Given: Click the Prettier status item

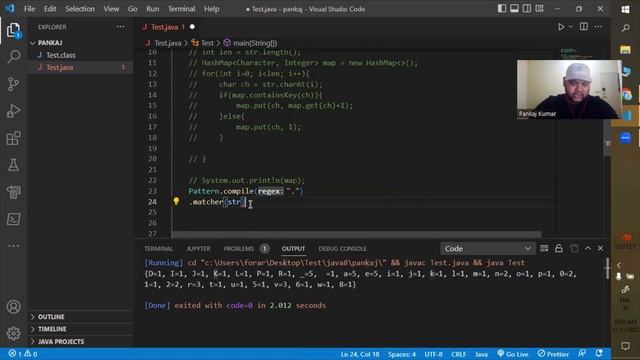Looking at the screenshot, I should pos(553,354).
